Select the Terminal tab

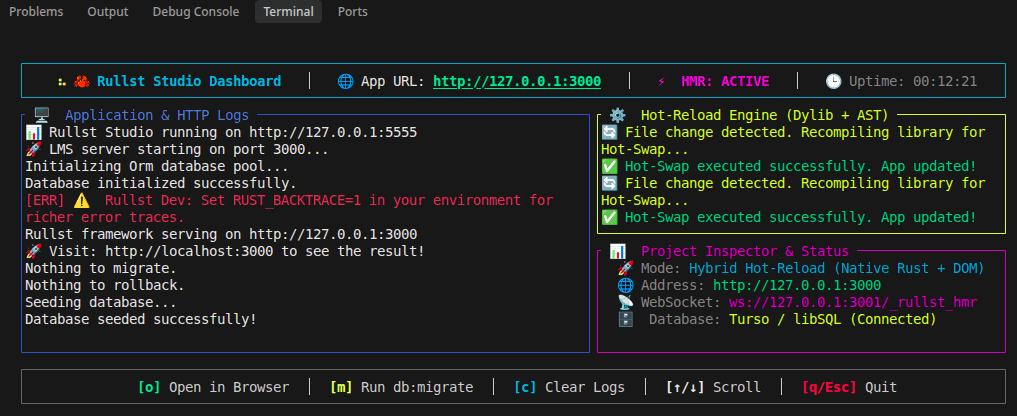point(289,12)
